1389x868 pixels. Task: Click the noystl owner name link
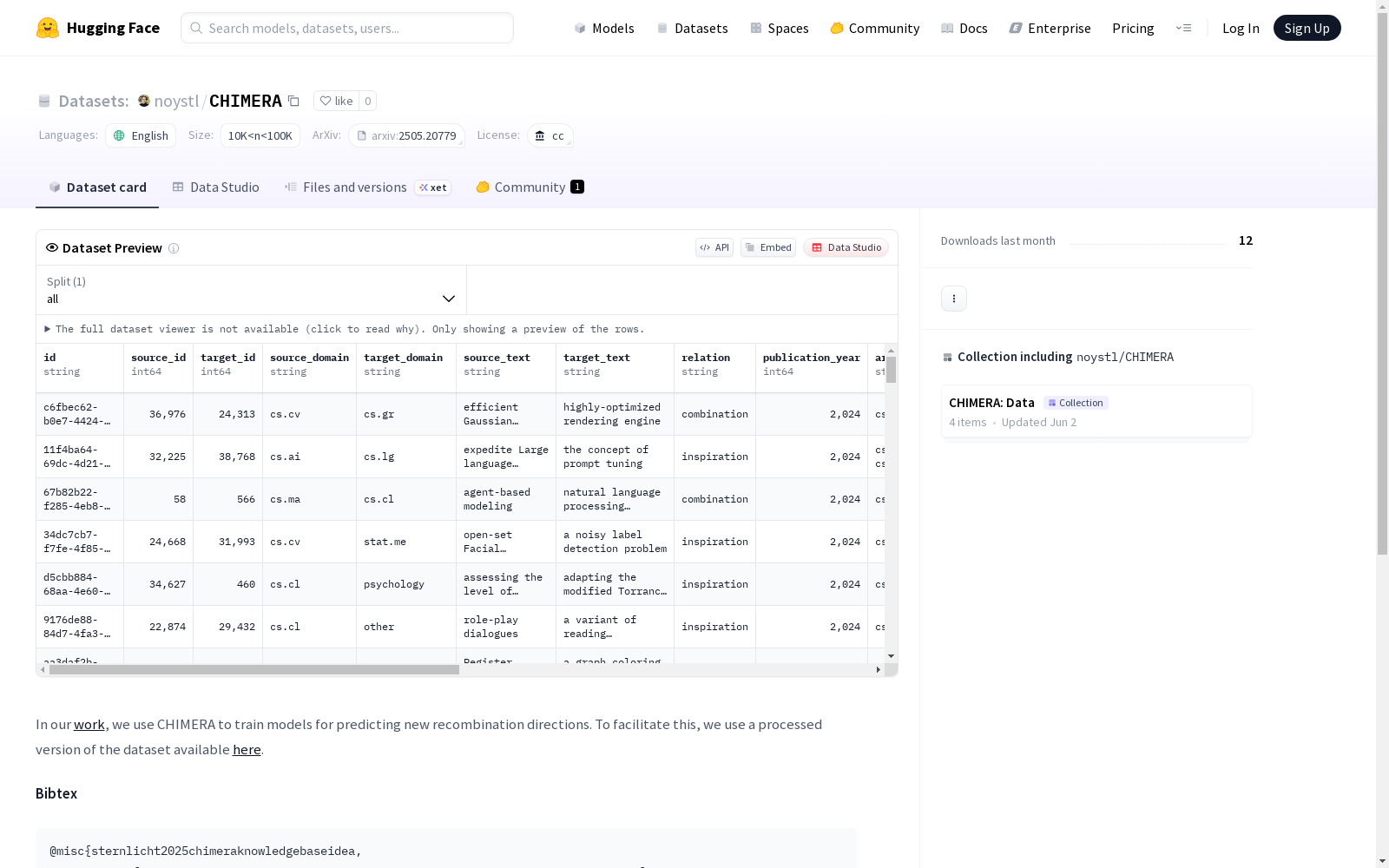coord(176,101)
